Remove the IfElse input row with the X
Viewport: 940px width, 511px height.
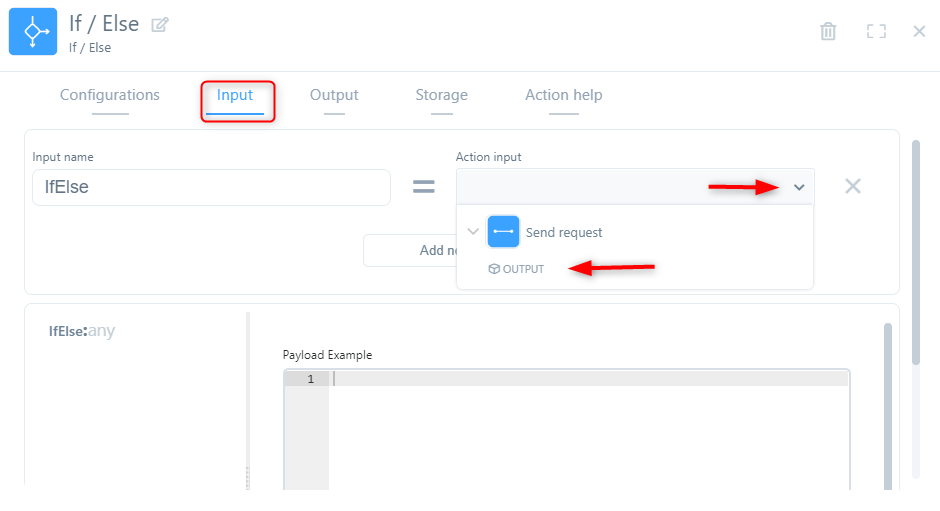(x=853, y=186)
